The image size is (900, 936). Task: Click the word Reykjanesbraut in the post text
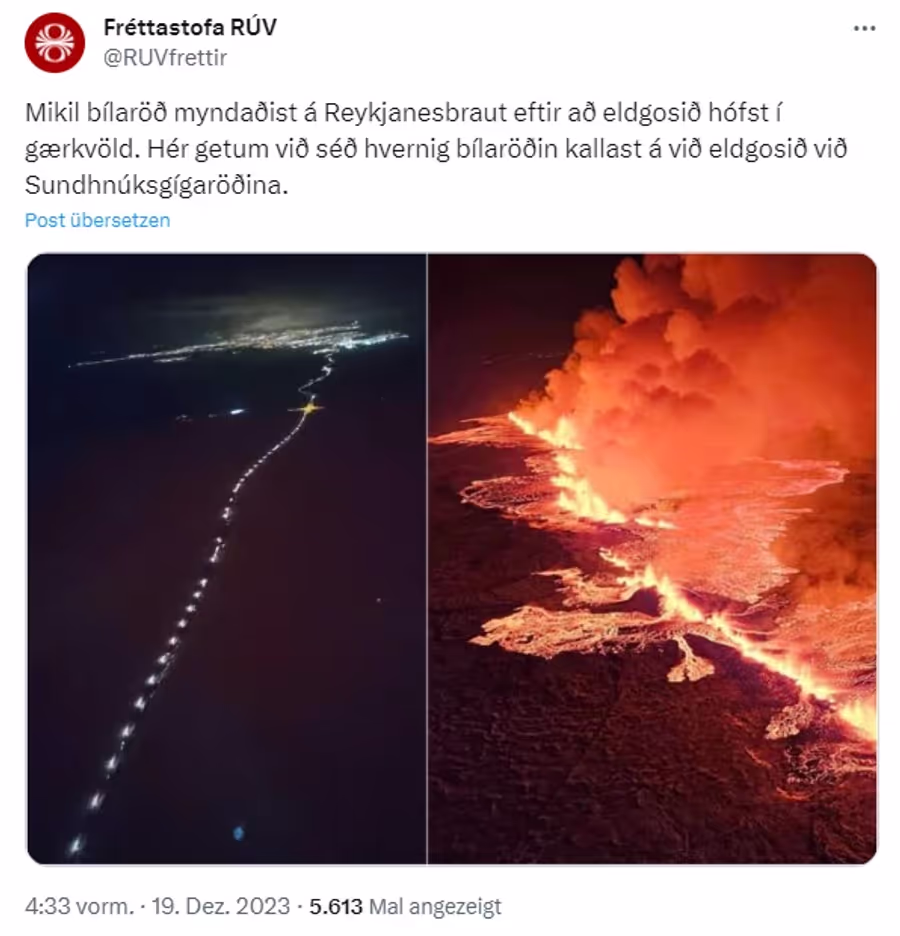click(x=415, y=112)
